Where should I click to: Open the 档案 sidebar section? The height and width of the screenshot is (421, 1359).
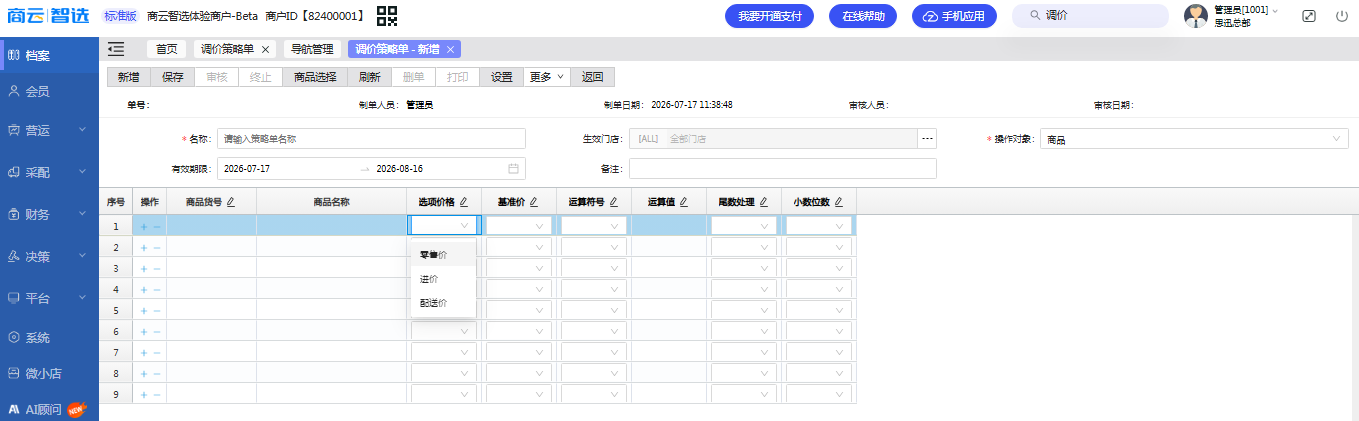[49, 55]
